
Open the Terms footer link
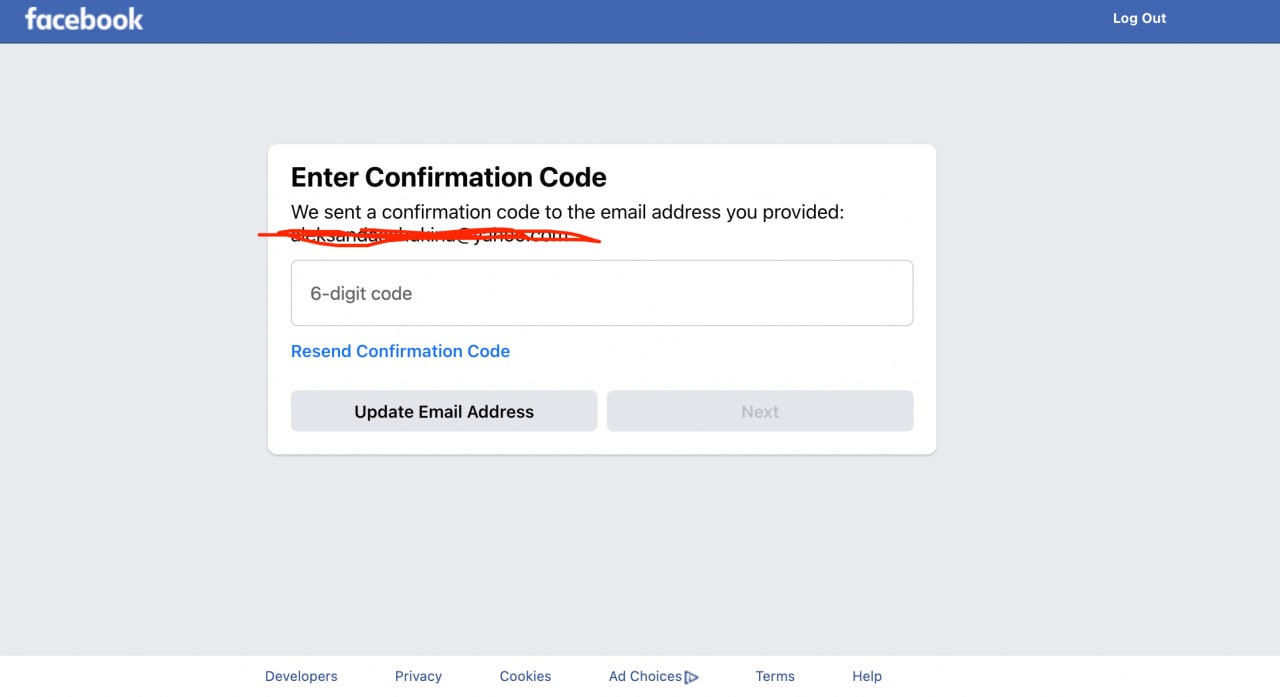tap(775, 676)
